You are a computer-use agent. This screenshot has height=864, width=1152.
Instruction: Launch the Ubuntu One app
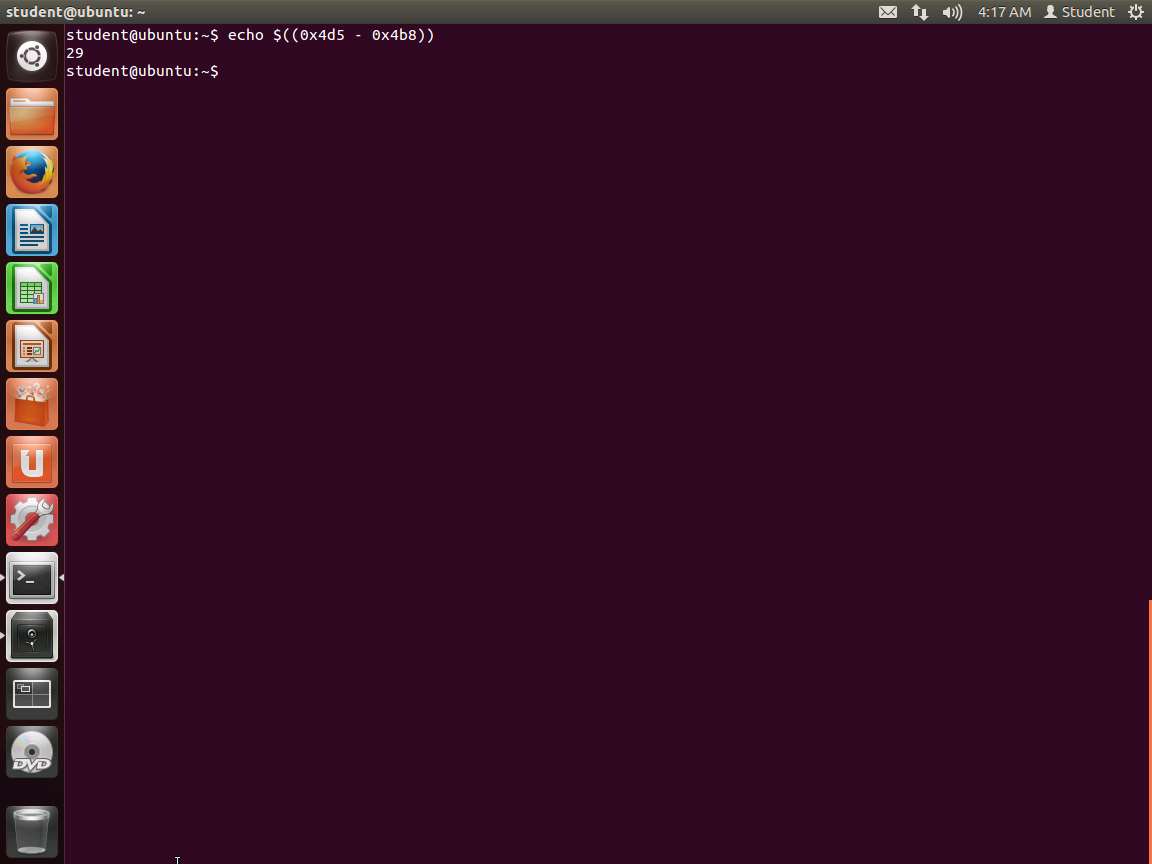[x=32, y=462]
